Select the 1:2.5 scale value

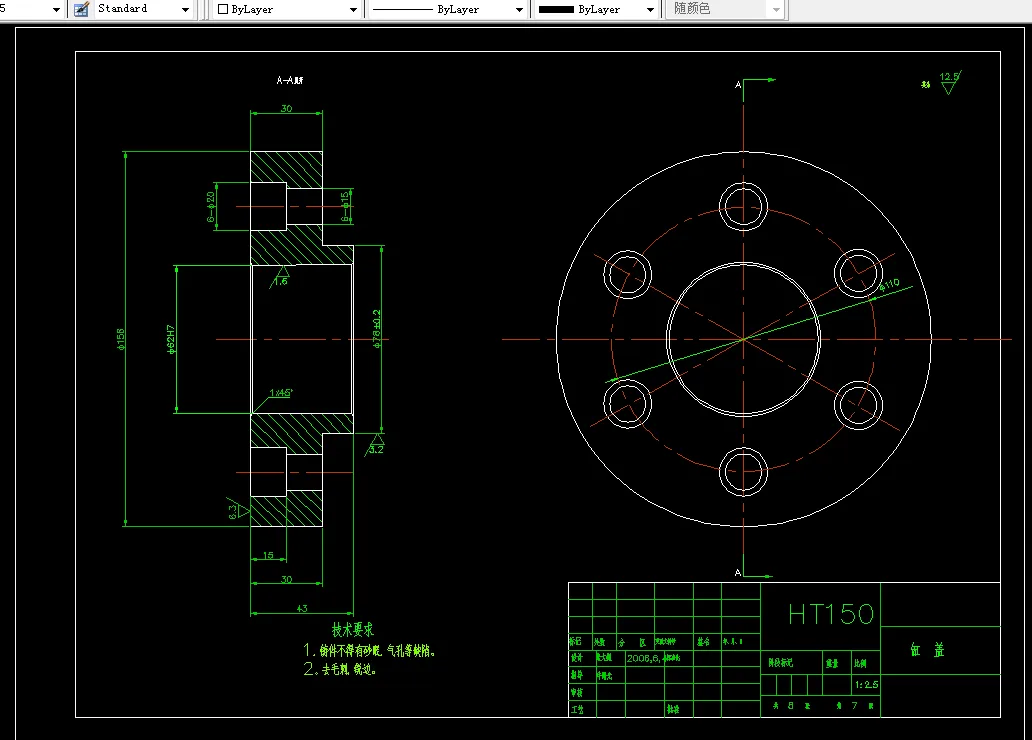[866, 685]
